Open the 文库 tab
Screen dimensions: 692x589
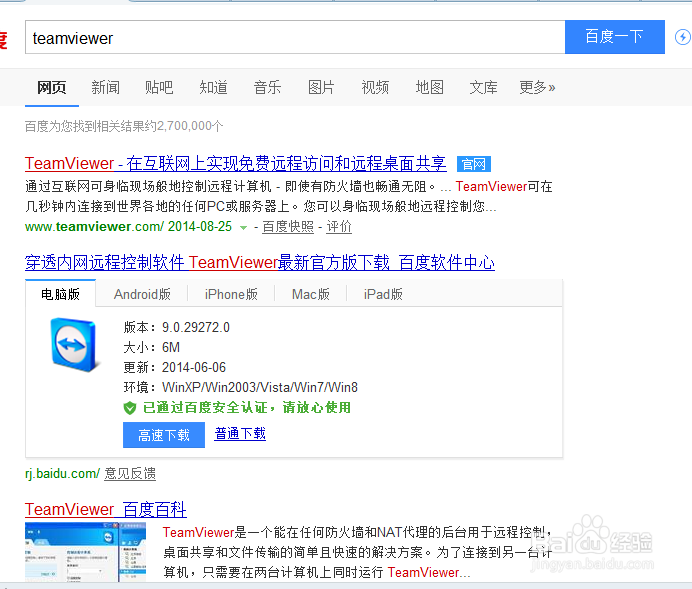click(483, 87)
